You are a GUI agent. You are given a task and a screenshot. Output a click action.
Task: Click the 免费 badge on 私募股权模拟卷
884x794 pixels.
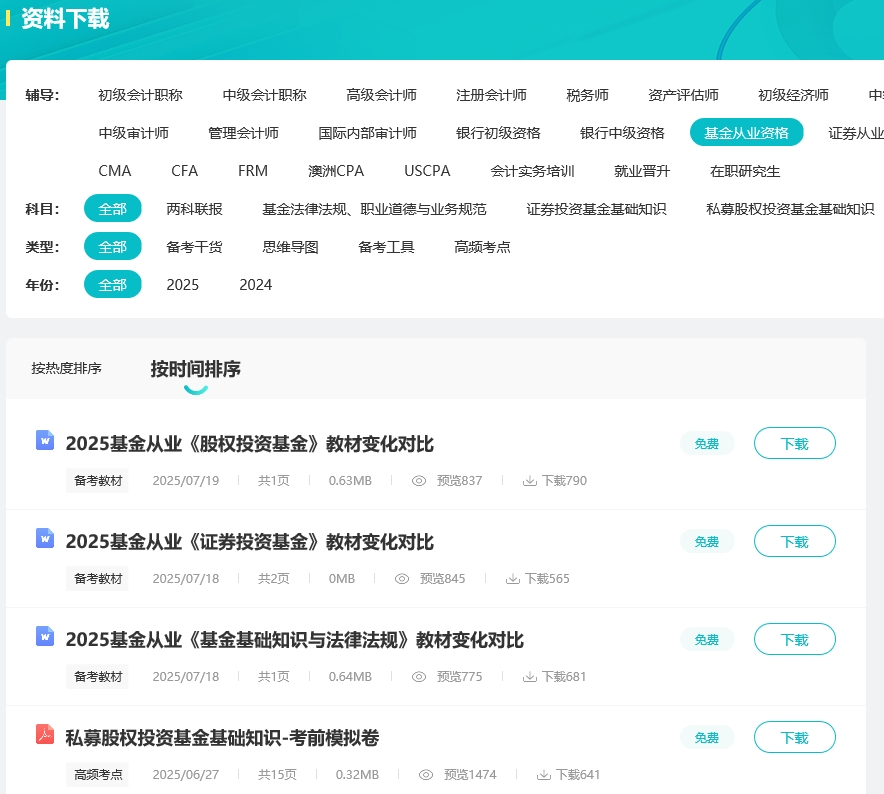pos(707,737)
